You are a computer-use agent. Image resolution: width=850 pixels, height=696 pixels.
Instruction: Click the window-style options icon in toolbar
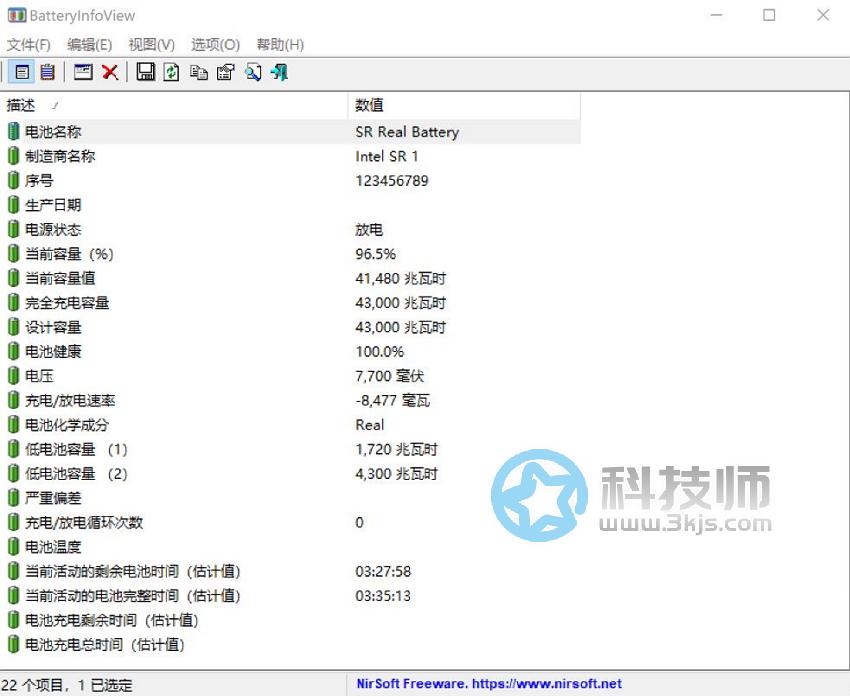point(83,72)
